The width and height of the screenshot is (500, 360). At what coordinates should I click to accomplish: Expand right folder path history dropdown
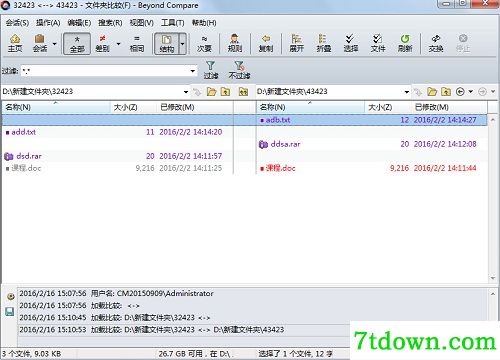point(406,92)
